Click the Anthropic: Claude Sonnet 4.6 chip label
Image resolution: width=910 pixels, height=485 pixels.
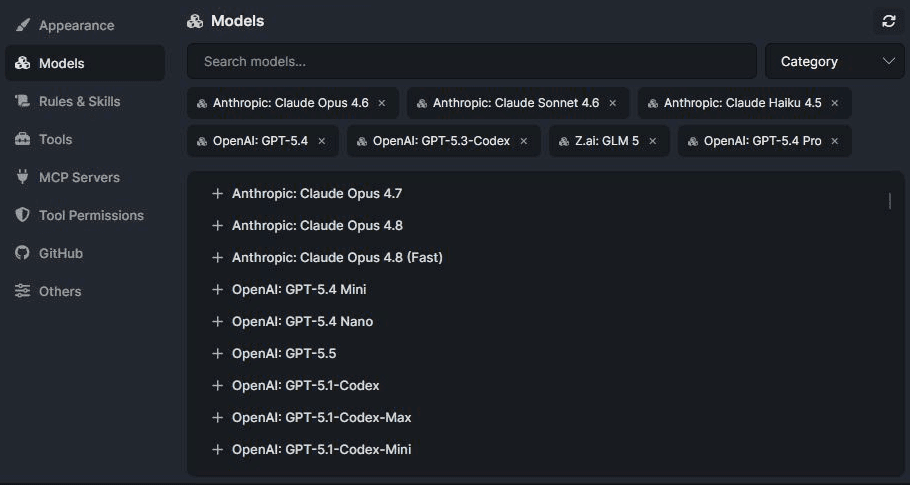pos(516,103)
